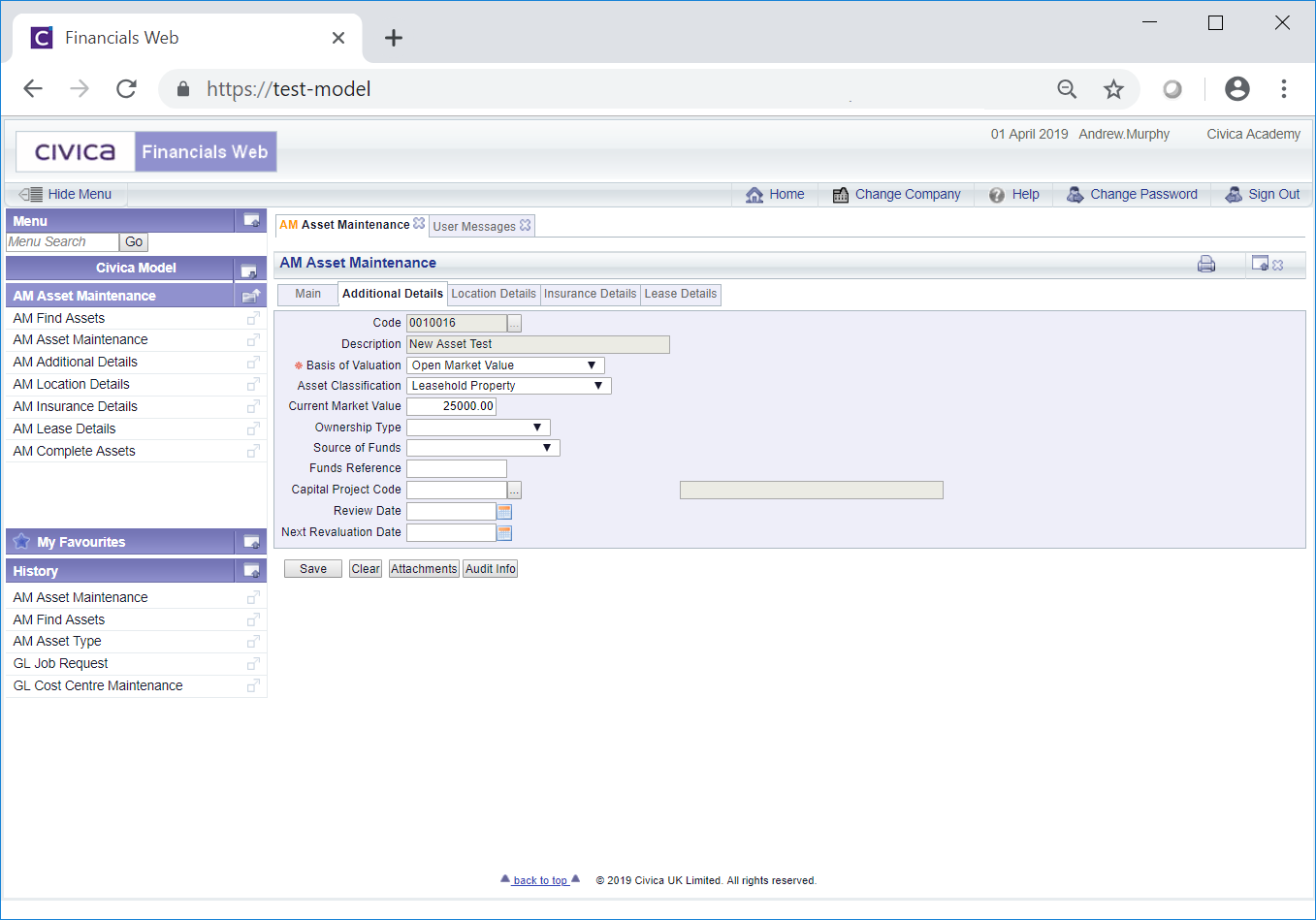Click the History panel header icon
Image resolution: width=1316 pixels, height=920 pixels.
tap(251, 571)
